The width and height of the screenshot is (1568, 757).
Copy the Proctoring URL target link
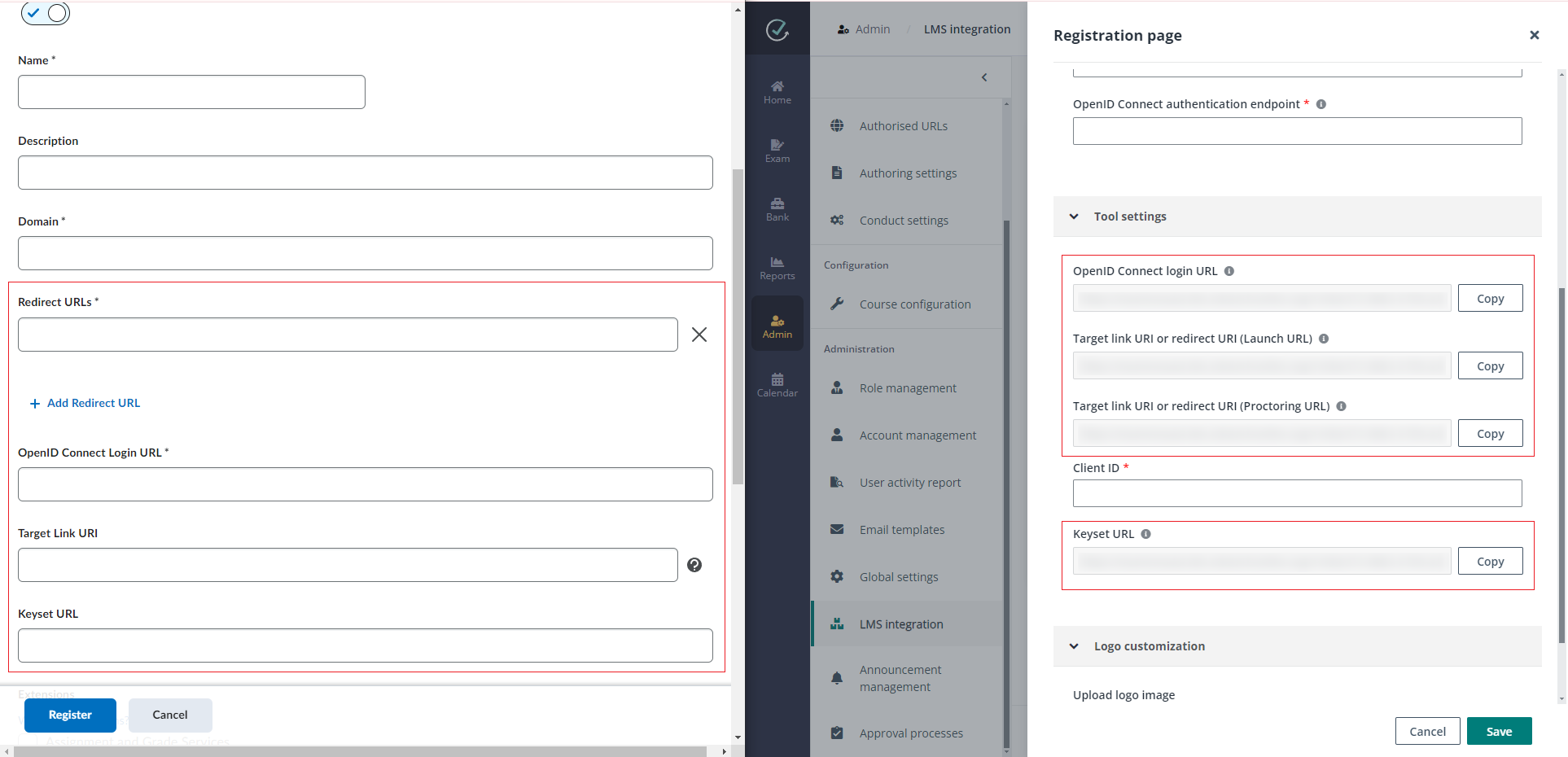(x=1490, y=433)
